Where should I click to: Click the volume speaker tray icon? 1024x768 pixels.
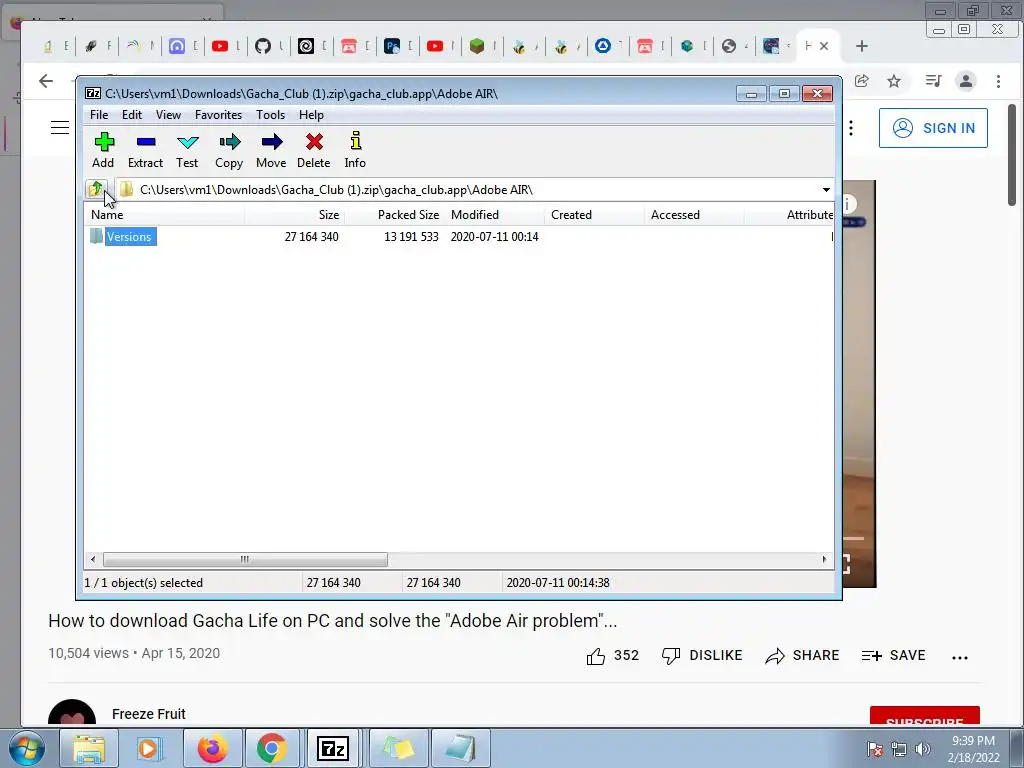click(923, 749)
